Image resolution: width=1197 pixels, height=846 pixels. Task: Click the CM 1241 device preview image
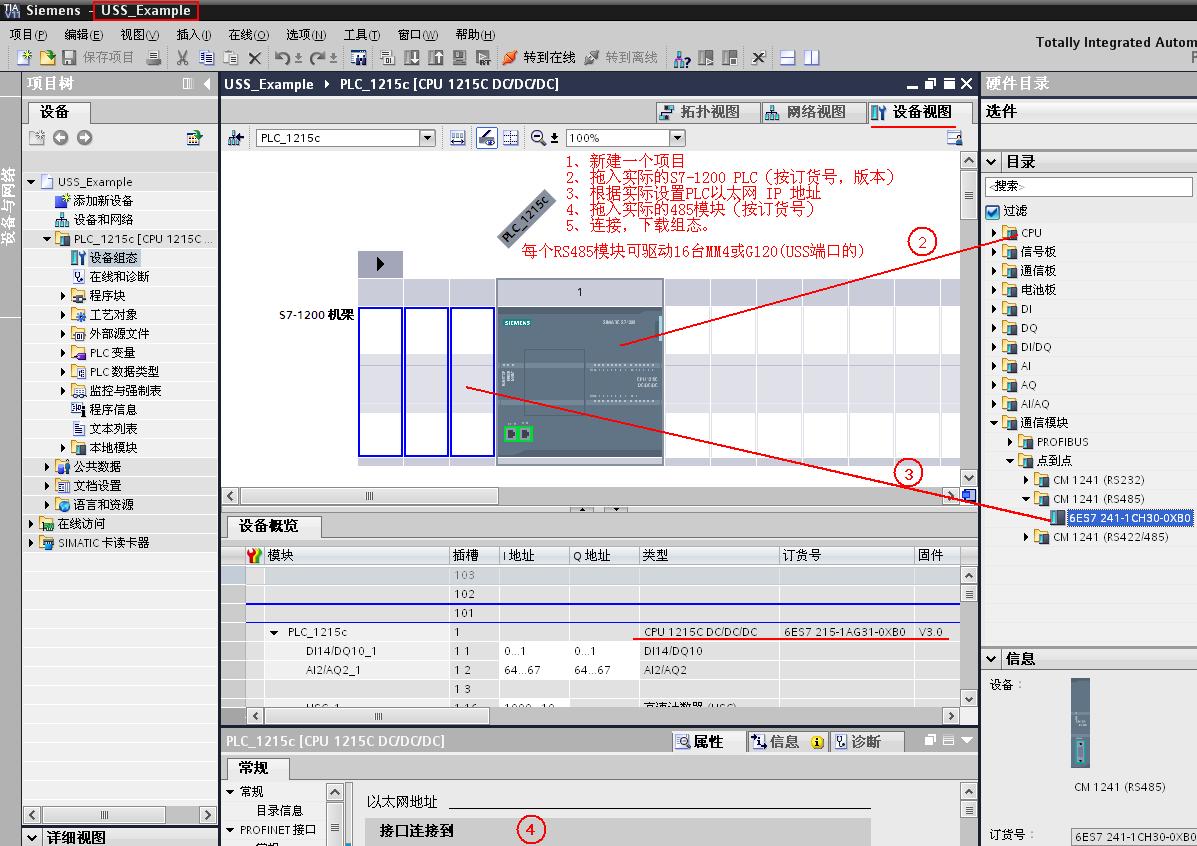pyautogui.click(x=1079, y=722)
